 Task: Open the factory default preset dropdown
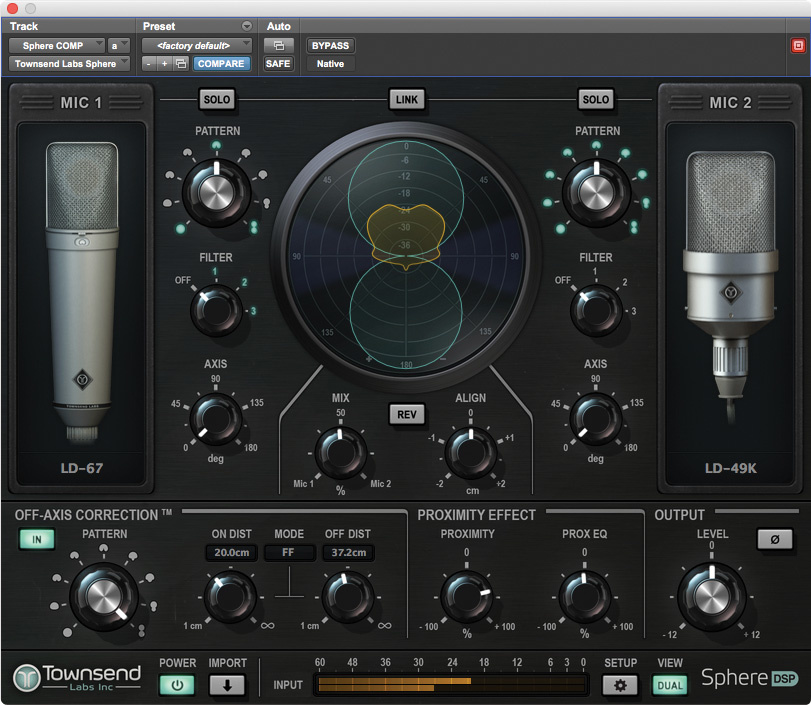pyautogui.click(x=197, y=46)
